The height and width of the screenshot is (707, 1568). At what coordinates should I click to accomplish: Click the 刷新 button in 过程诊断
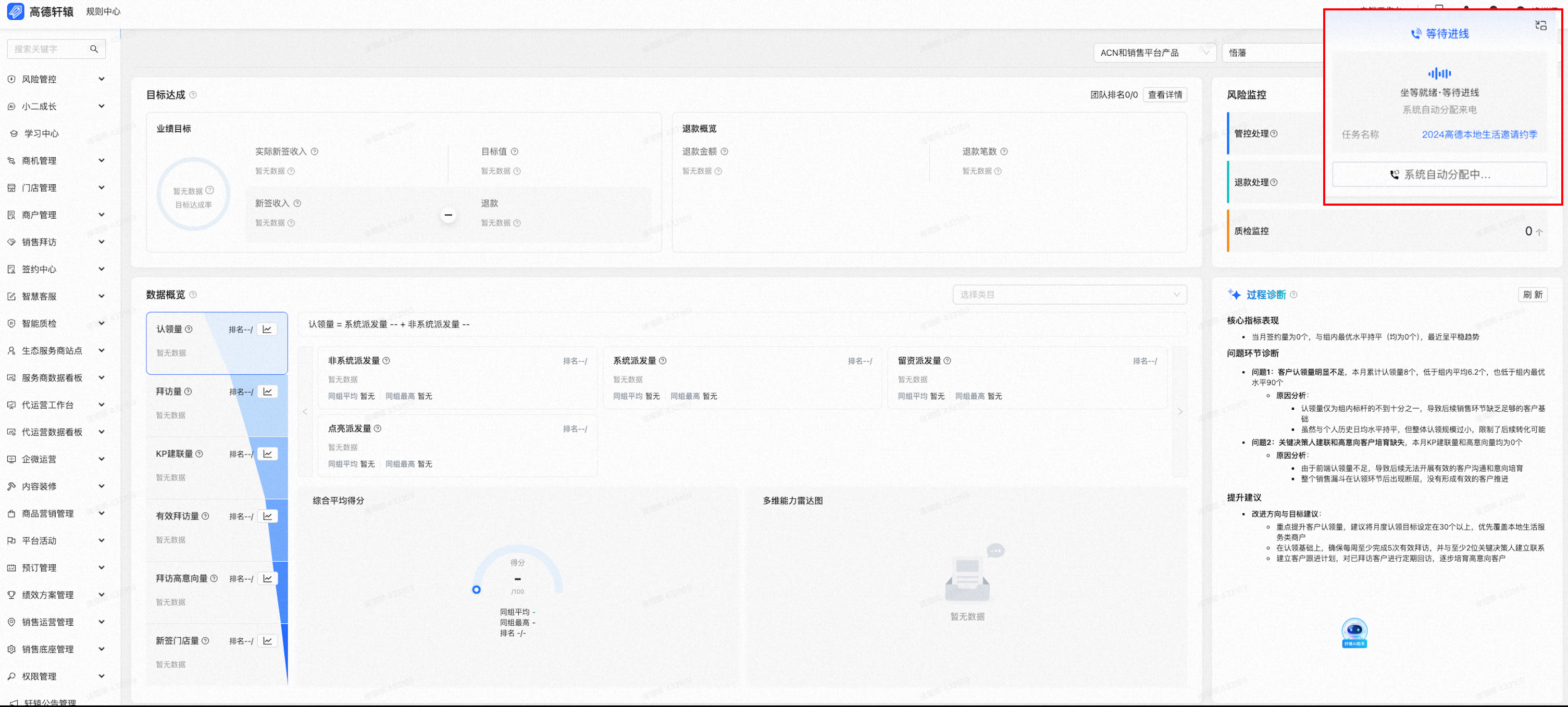[1532, 295]
